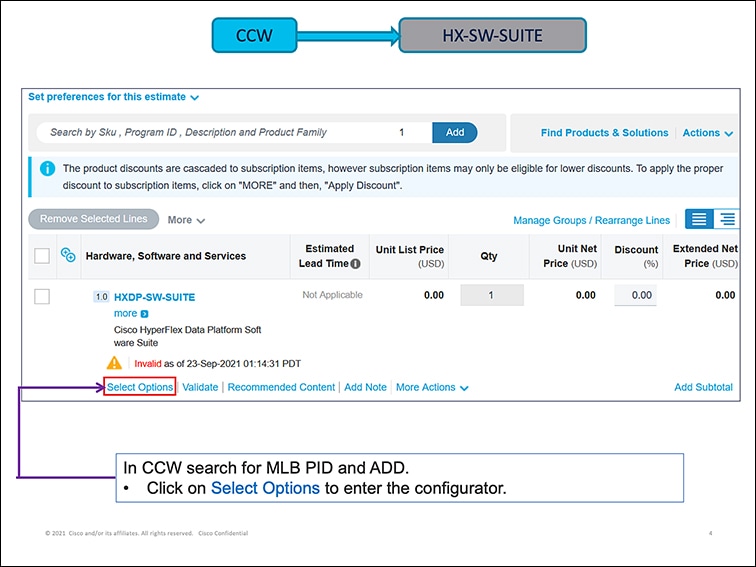Image resolution: width=756 pixels, height=567 pixels.
Task: Click the Qty column header
Action: [488, 256]
